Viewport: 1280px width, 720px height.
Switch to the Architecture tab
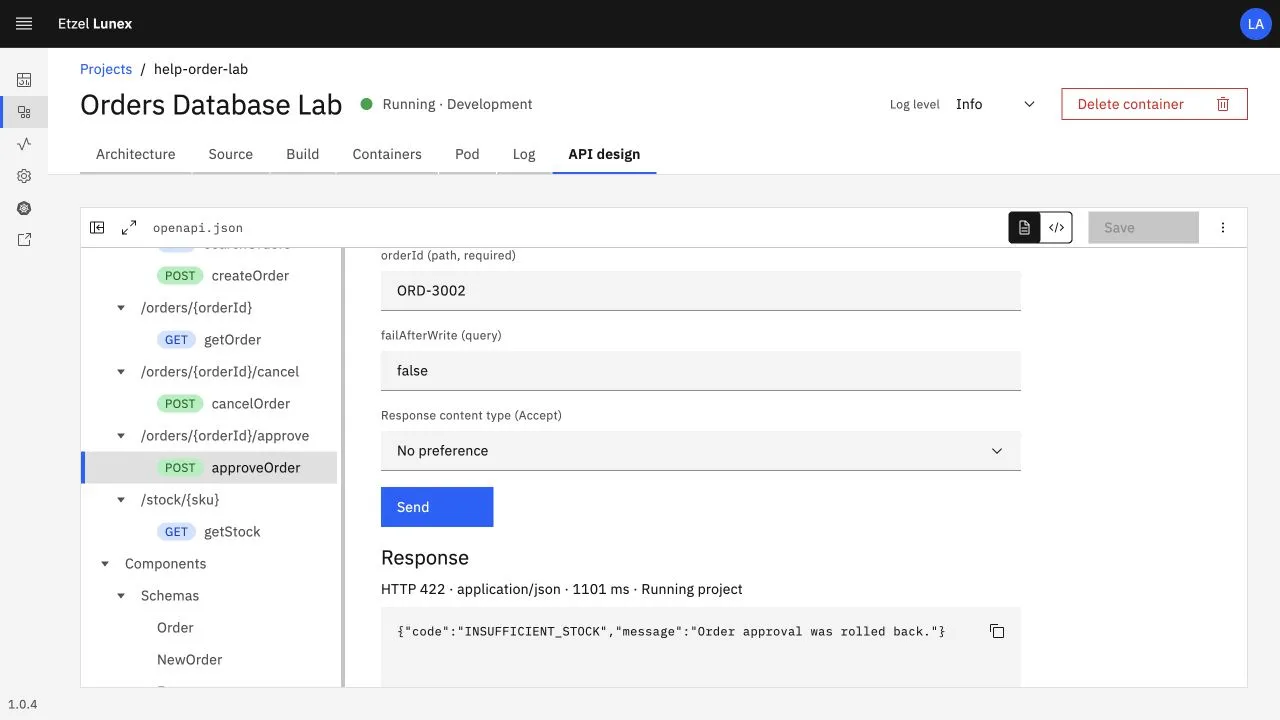tap(136, 154)
